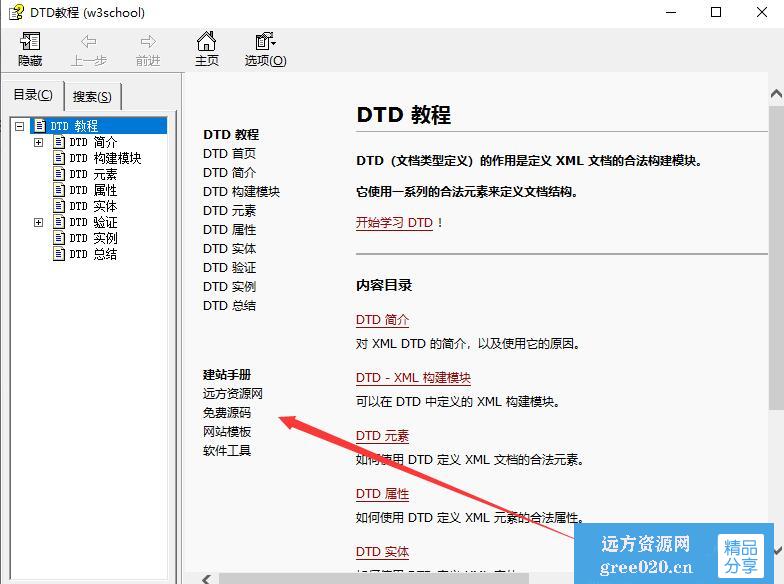Open the 开始学习 DTD link
Screen dimensions: 784x584
click(394, 223)
